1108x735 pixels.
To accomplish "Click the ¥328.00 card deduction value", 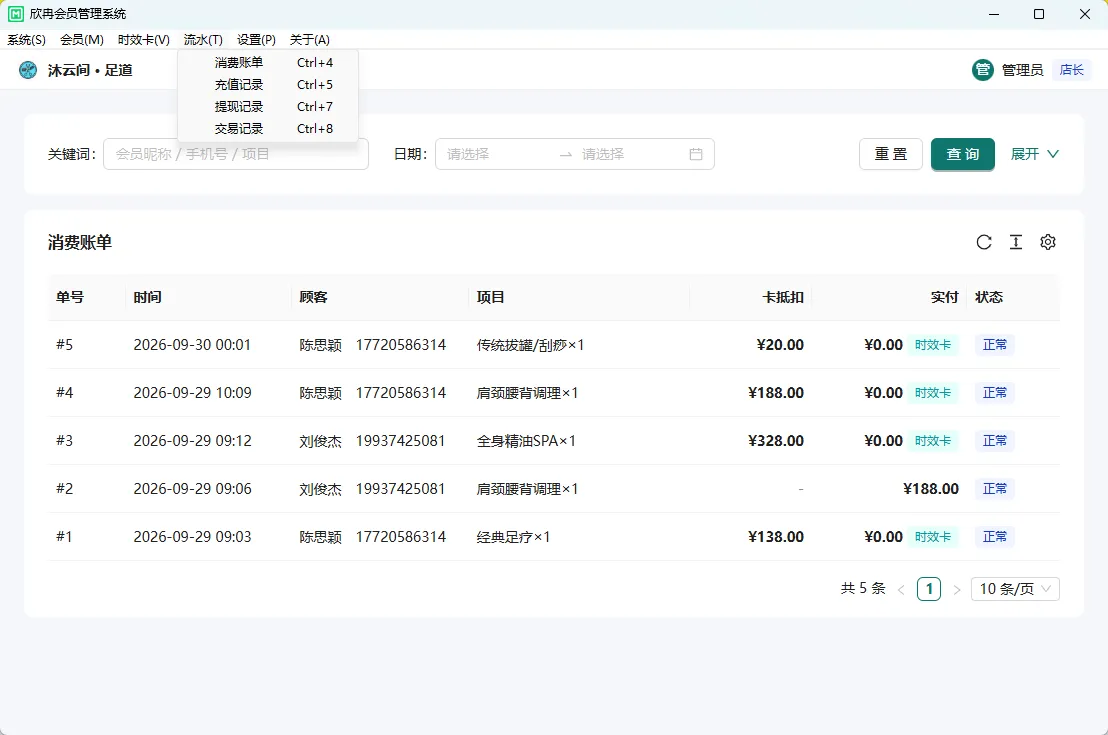I will click(x=776, y=441).
